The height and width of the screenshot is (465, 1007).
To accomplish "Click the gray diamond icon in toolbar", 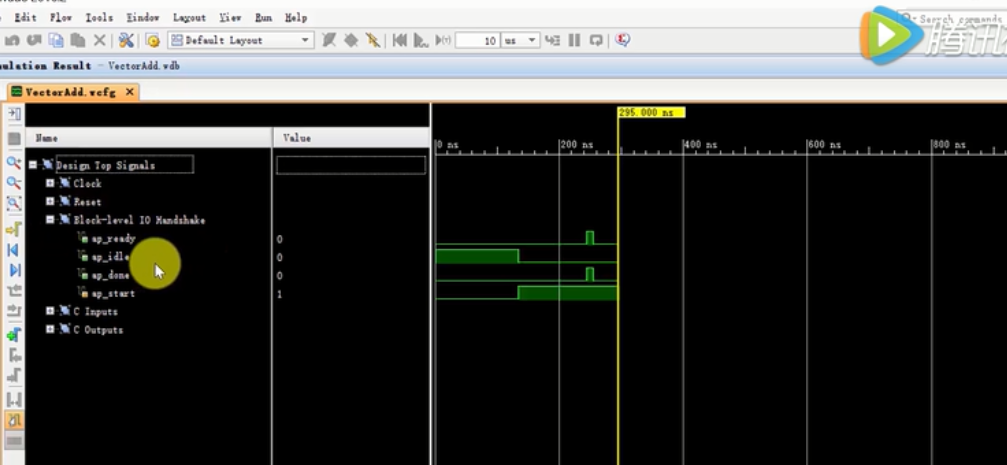I will pos(351,40).
